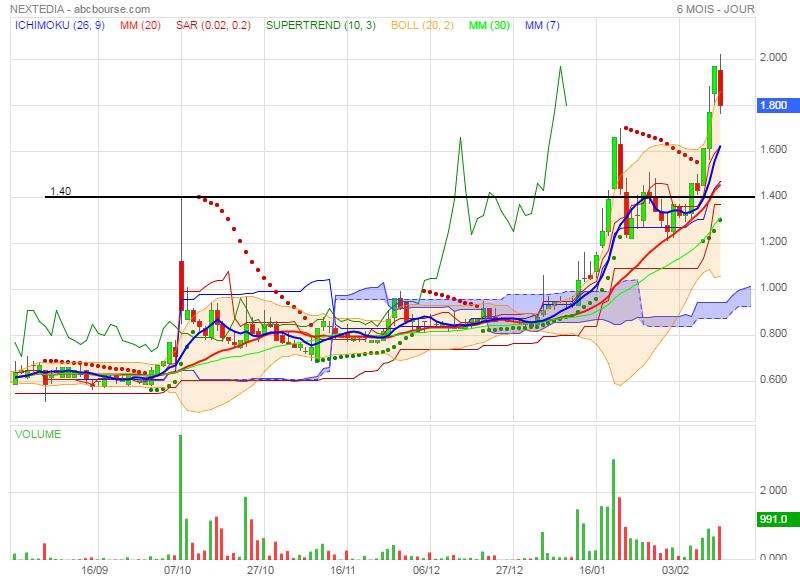Select the blue MM (7) legend entry

point(542,25)
